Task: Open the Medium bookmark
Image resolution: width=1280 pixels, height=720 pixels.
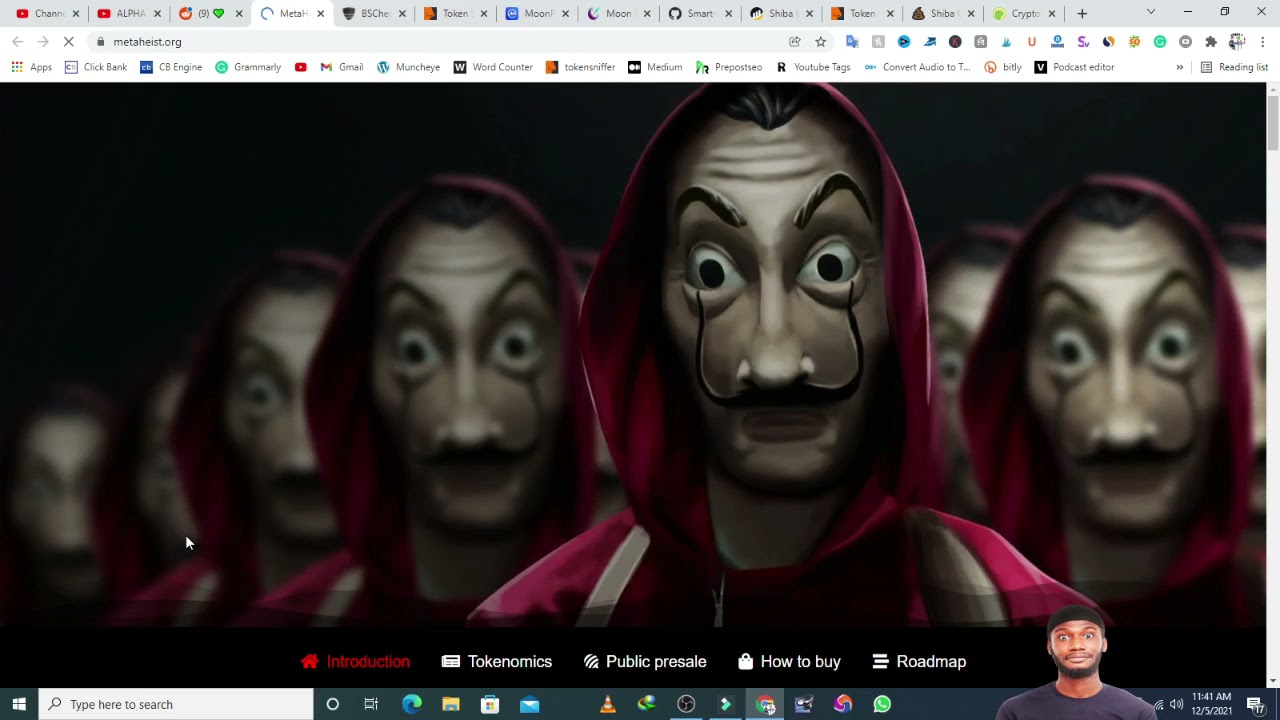Action: click(x=655, y=67)
